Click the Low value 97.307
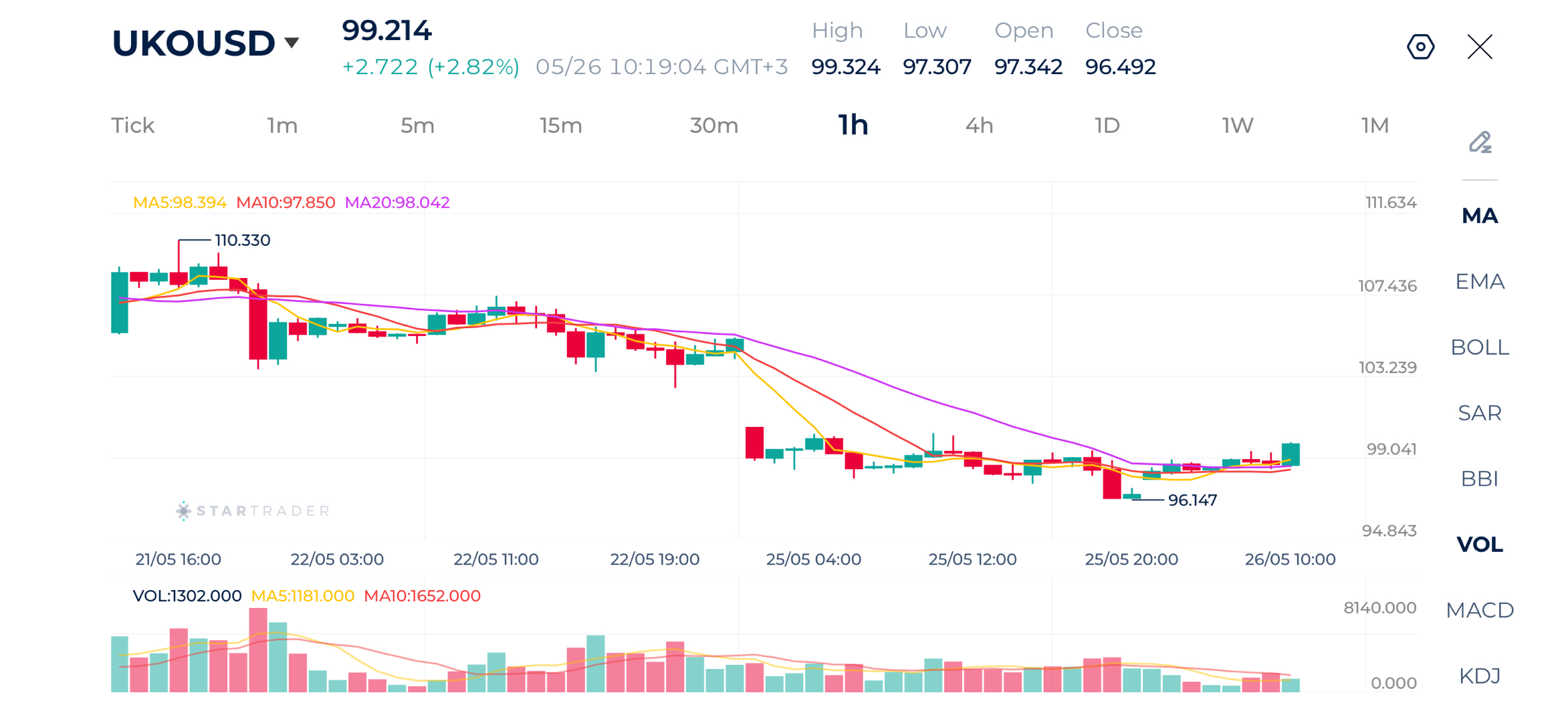The height and width of the screenshot is (721, 1568). pyautogui.click(x=937, y=67)
